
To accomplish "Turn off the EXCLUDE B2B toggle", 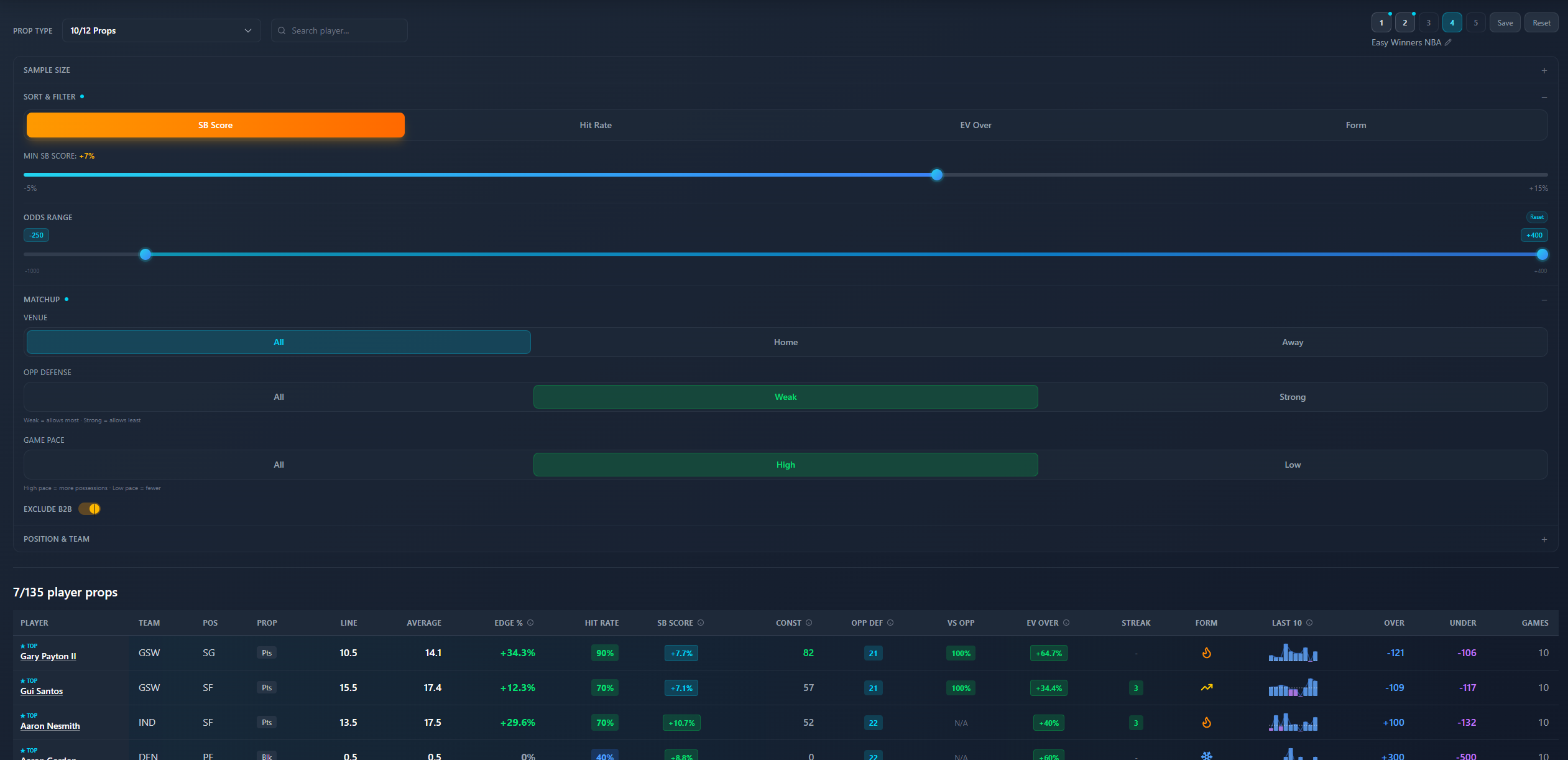I will (90, 509).
